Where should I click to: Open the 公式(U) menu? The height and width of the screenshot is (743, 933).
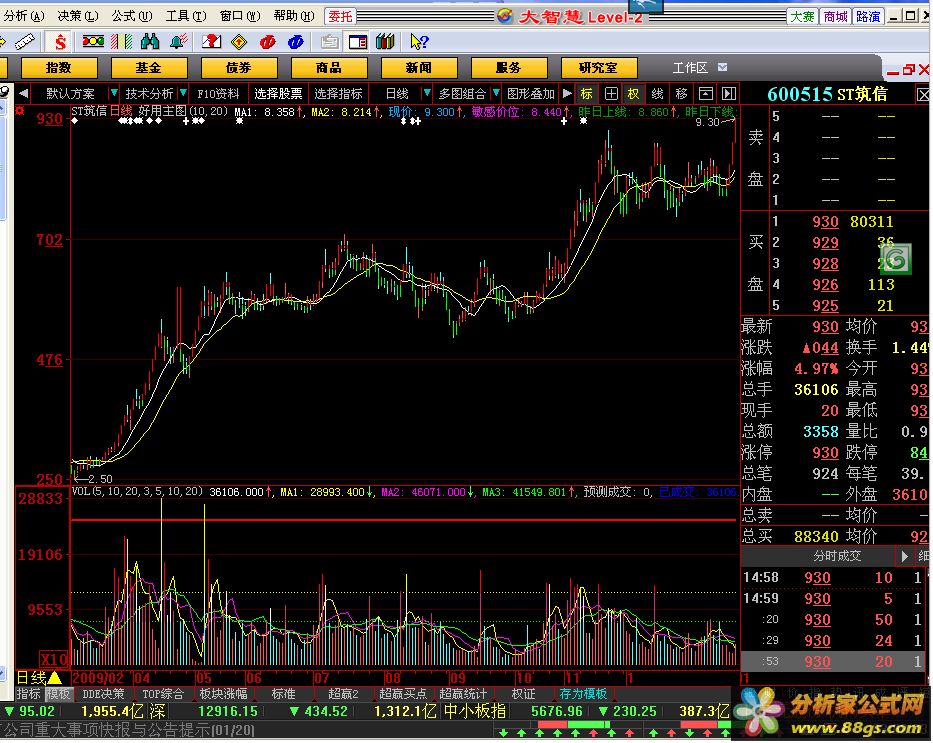pos(132,15)
